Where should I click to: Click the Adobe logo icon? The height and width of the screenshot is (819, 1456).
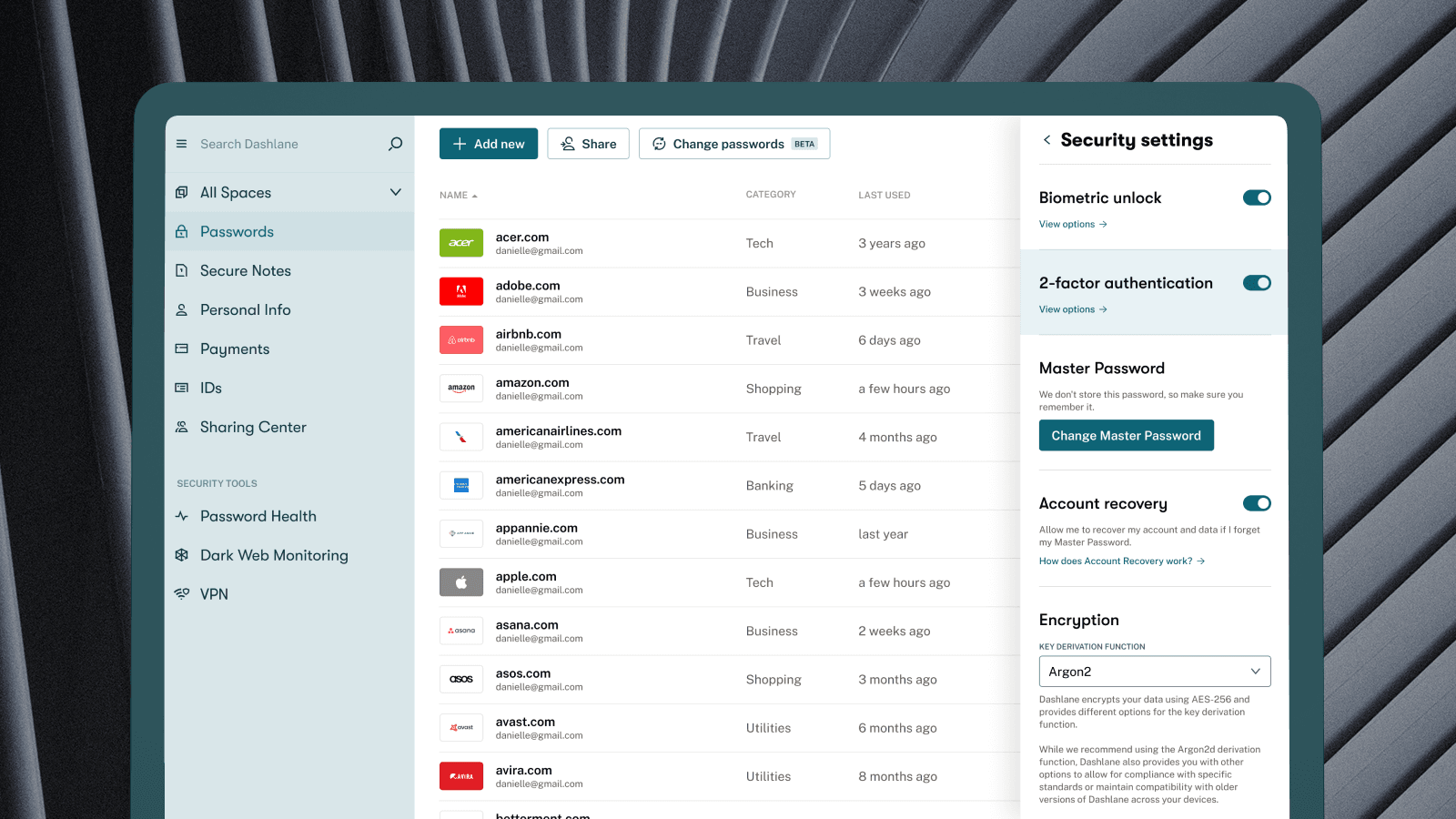click(x=461, y=291)
